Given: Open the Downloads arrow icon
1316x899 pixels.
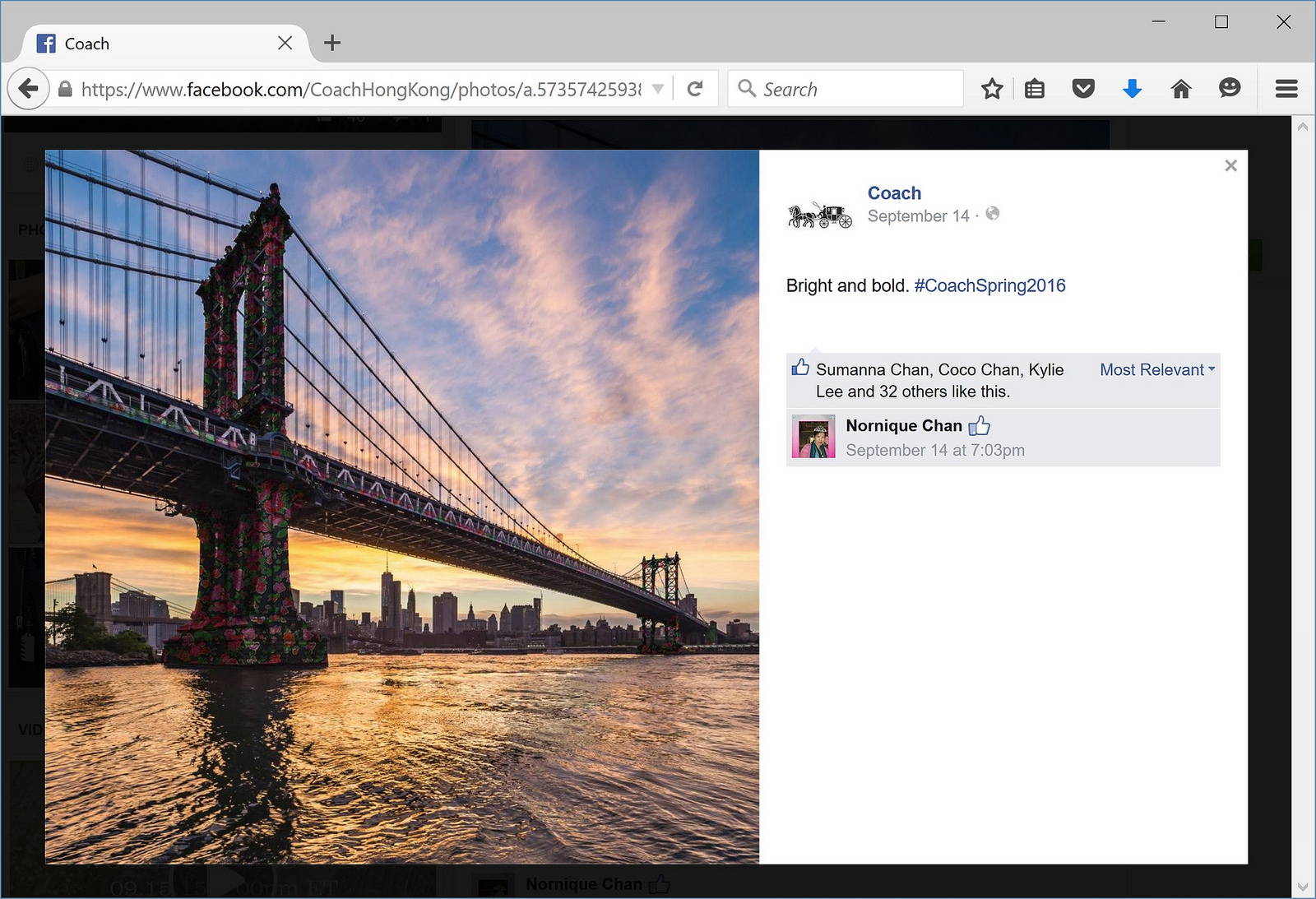Looking at the screenshot, I should point(1132,89).
